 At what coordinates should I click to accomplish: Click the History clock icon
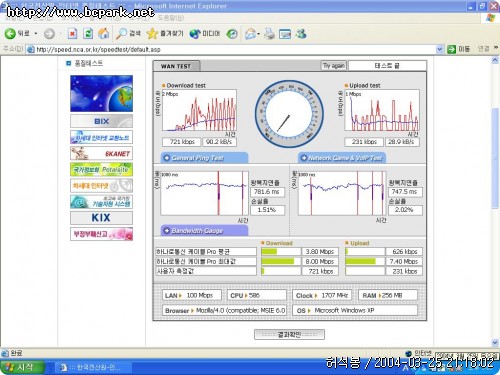coord(232,34)
